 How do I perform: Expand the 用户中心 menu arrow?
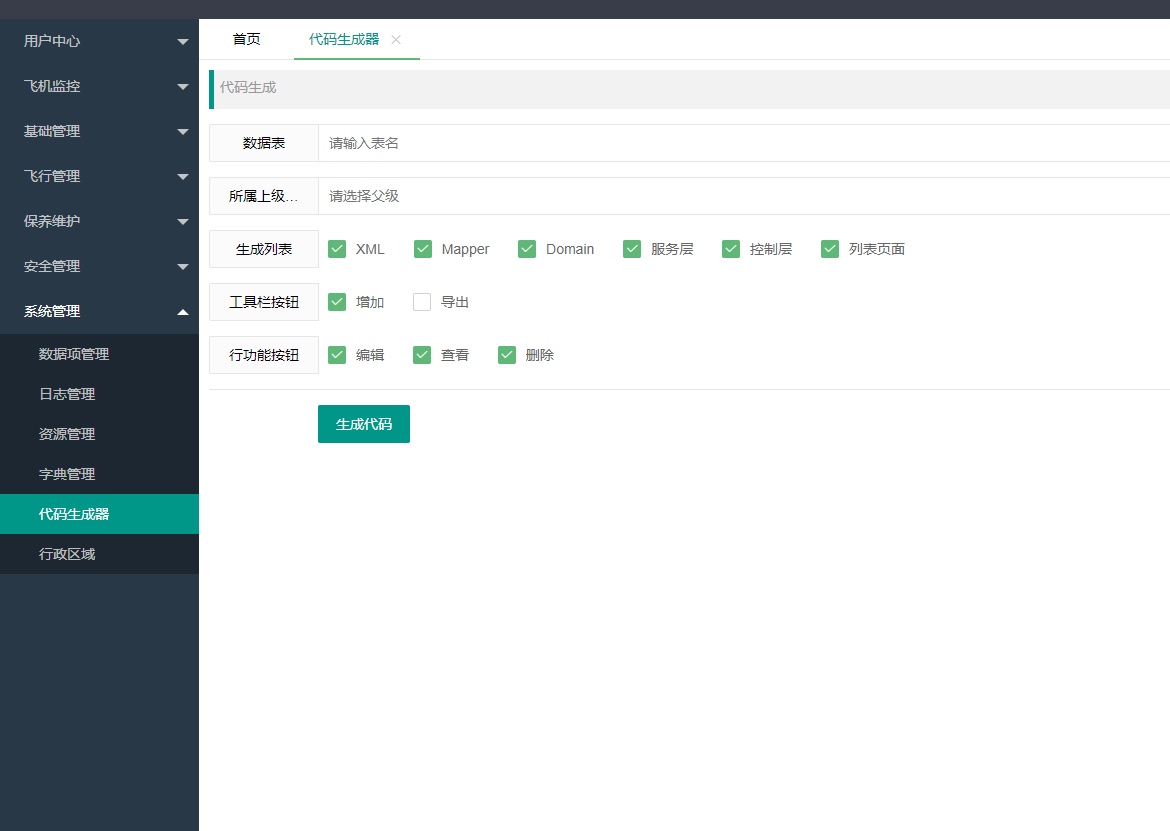pyautogui.click(x=183, y=42)
